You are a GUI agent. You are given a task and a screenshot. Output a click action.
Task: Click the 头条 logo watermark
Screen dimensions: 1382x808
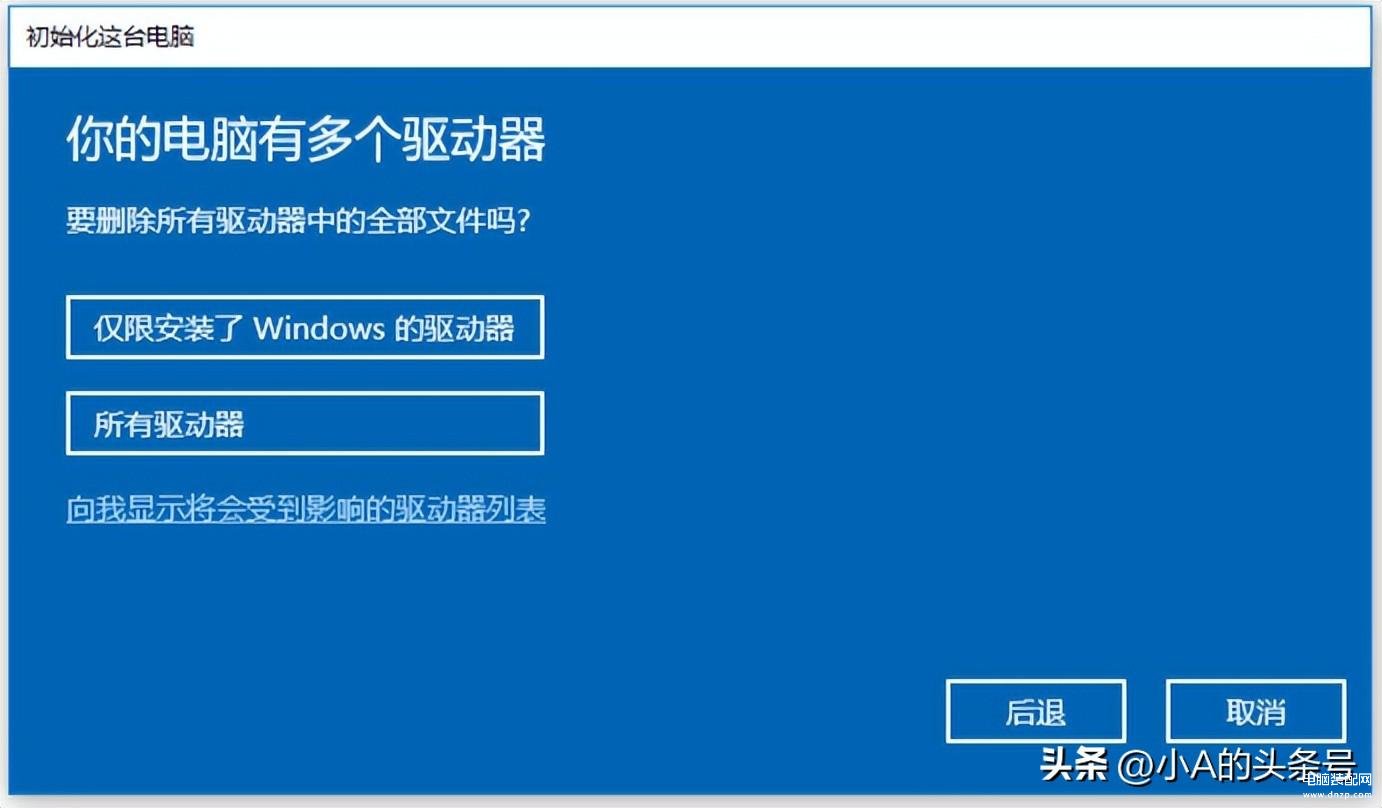click(x=1075, y=765)
